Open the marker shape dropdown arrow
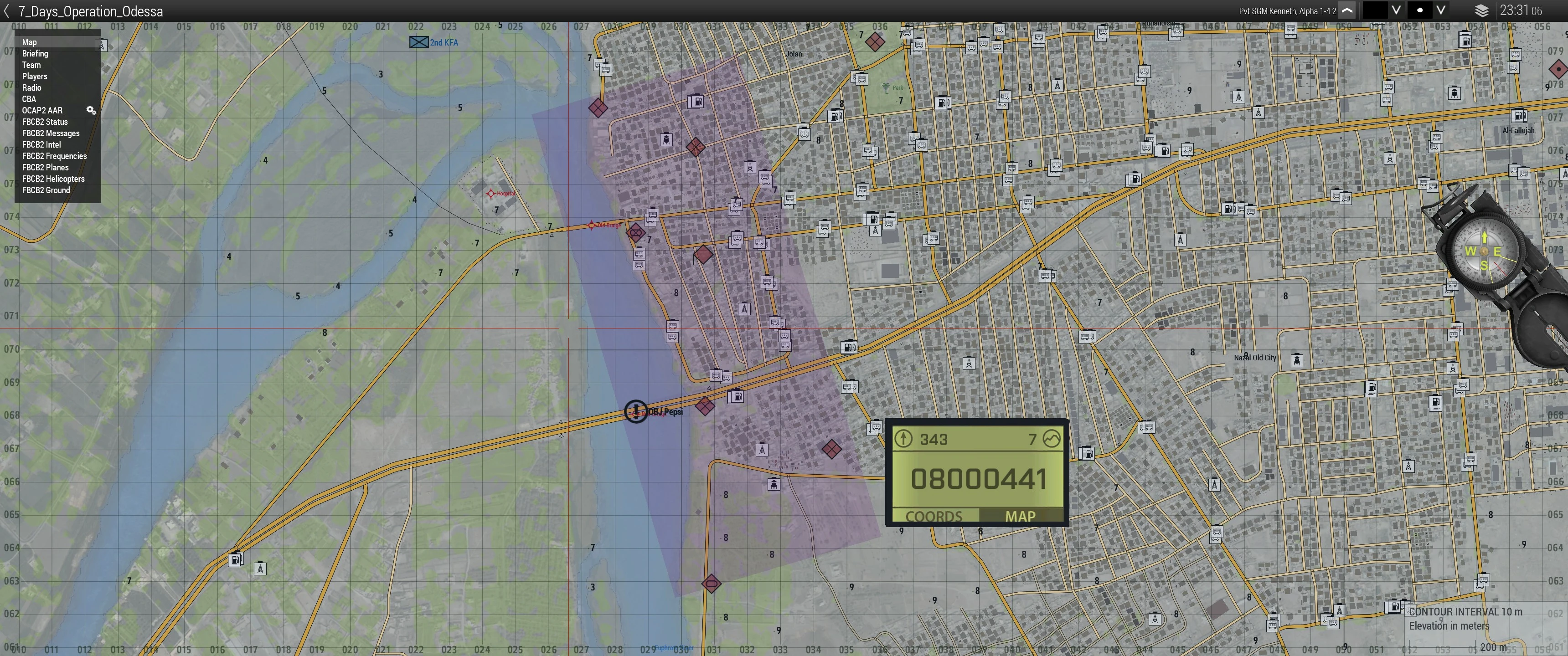 point(1441,10)
